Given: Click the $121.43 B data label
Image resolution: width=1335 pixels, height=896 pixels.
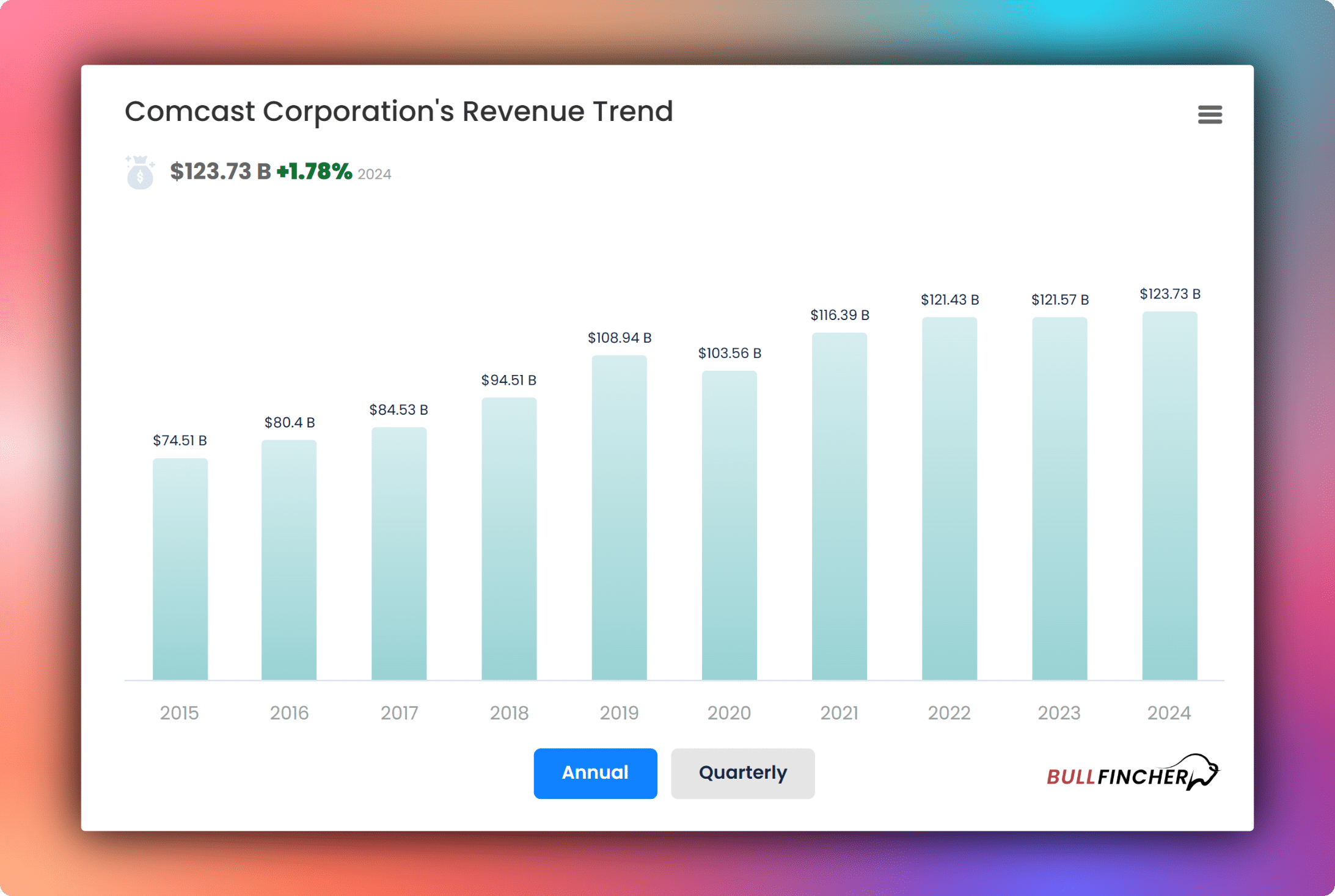Looking at the screenshot, I should point(949,299).
